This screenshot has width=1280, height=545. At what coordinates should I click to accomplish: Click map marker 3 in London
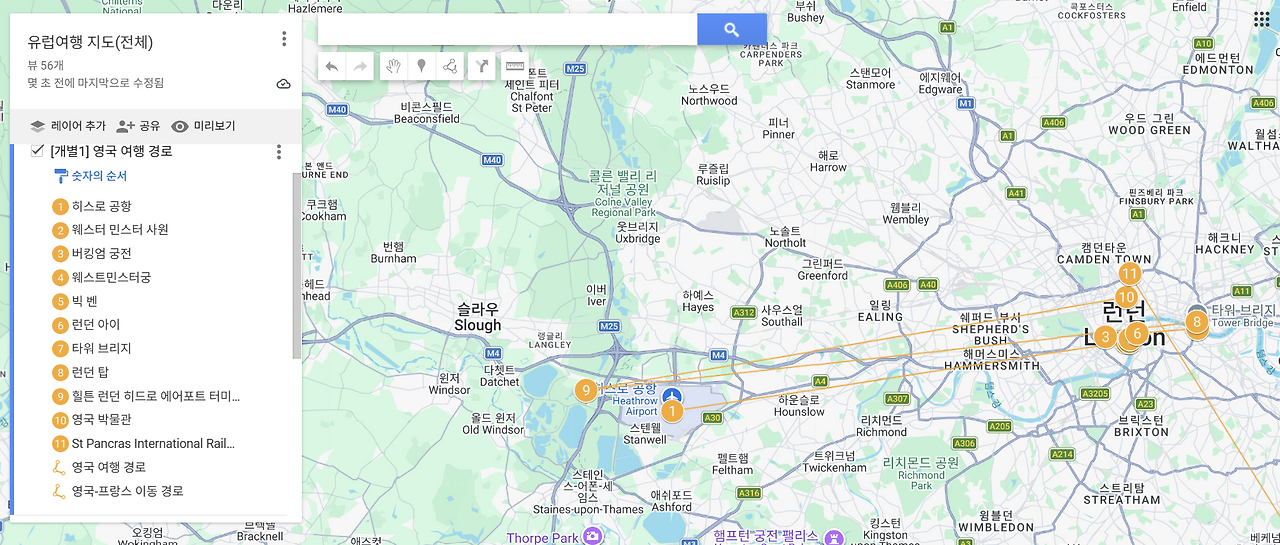click(x=1105, y=337)
